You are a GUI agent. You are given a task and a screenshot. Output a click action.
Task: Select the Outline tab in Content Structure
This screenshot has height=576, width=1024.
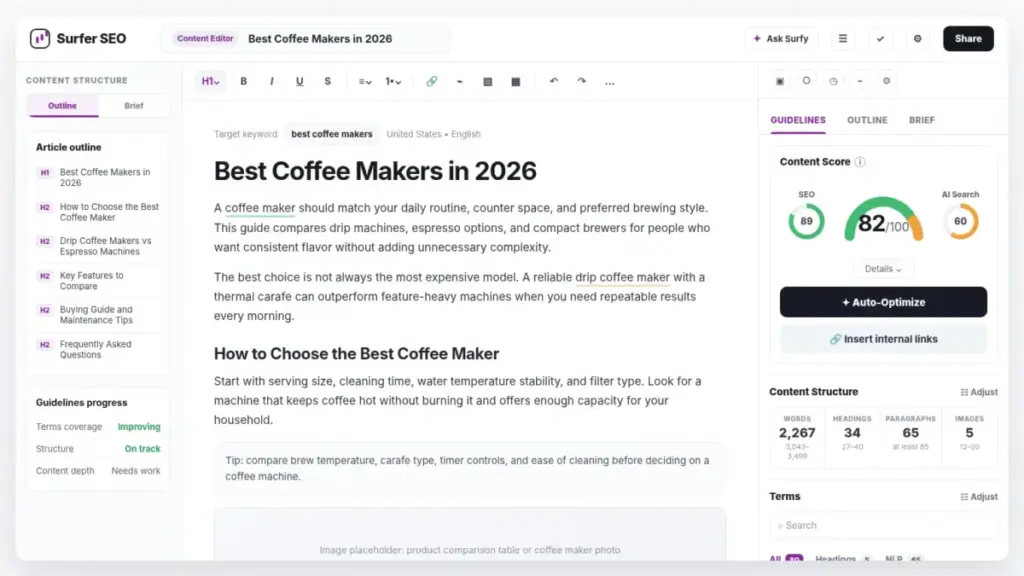(x=63, y=106)
